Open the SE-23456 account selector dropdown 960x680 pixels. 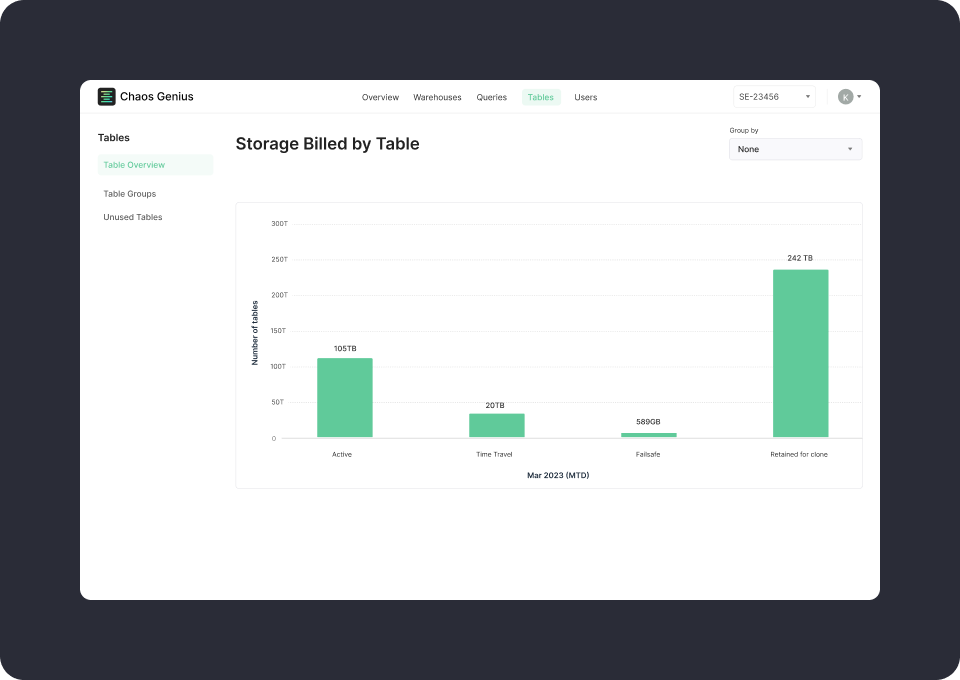pos(773,96)
